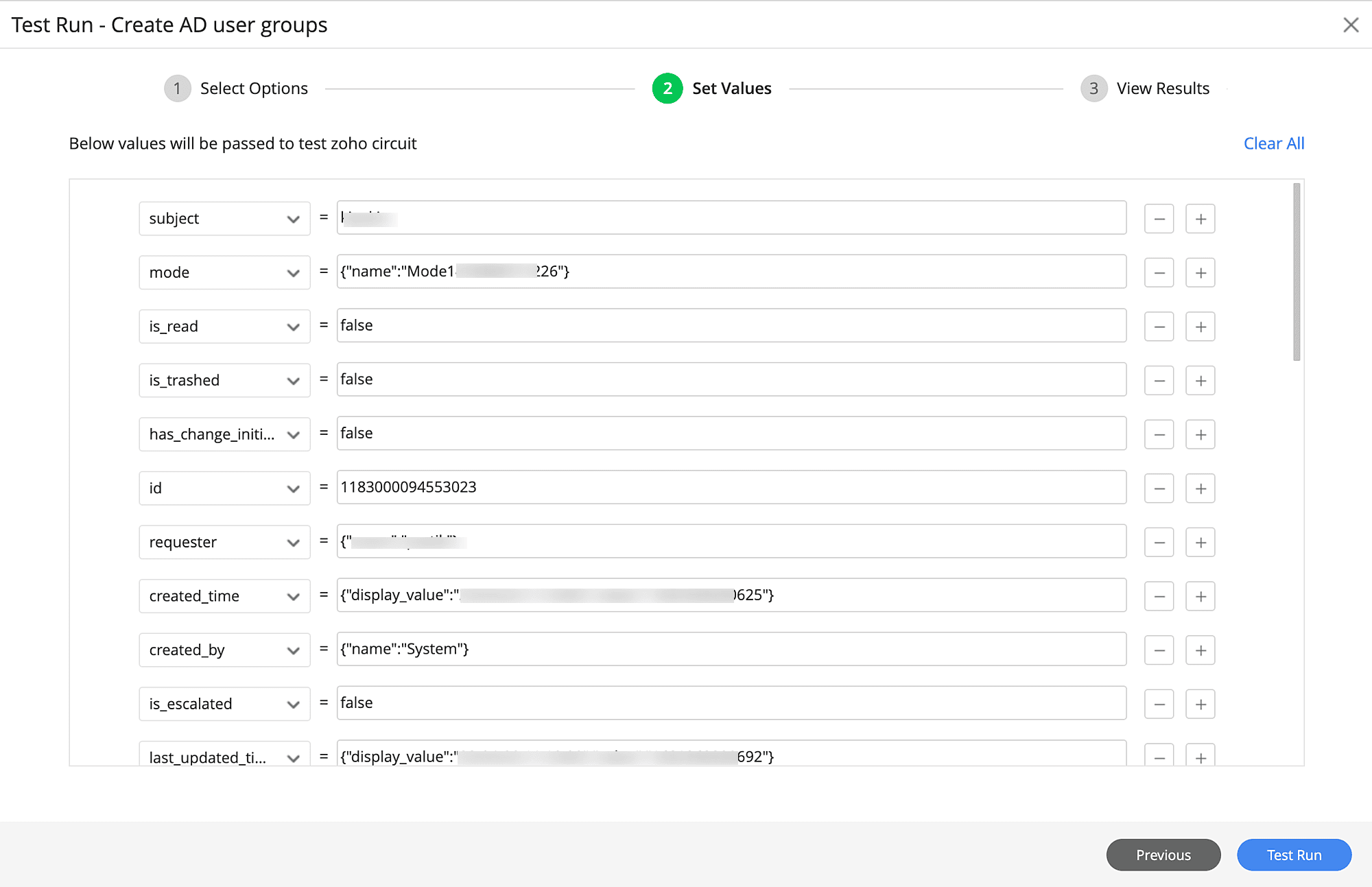Open the created_time dropdown selector
The width and height of the screenshot is (1372, 887).
pos(224,596)
